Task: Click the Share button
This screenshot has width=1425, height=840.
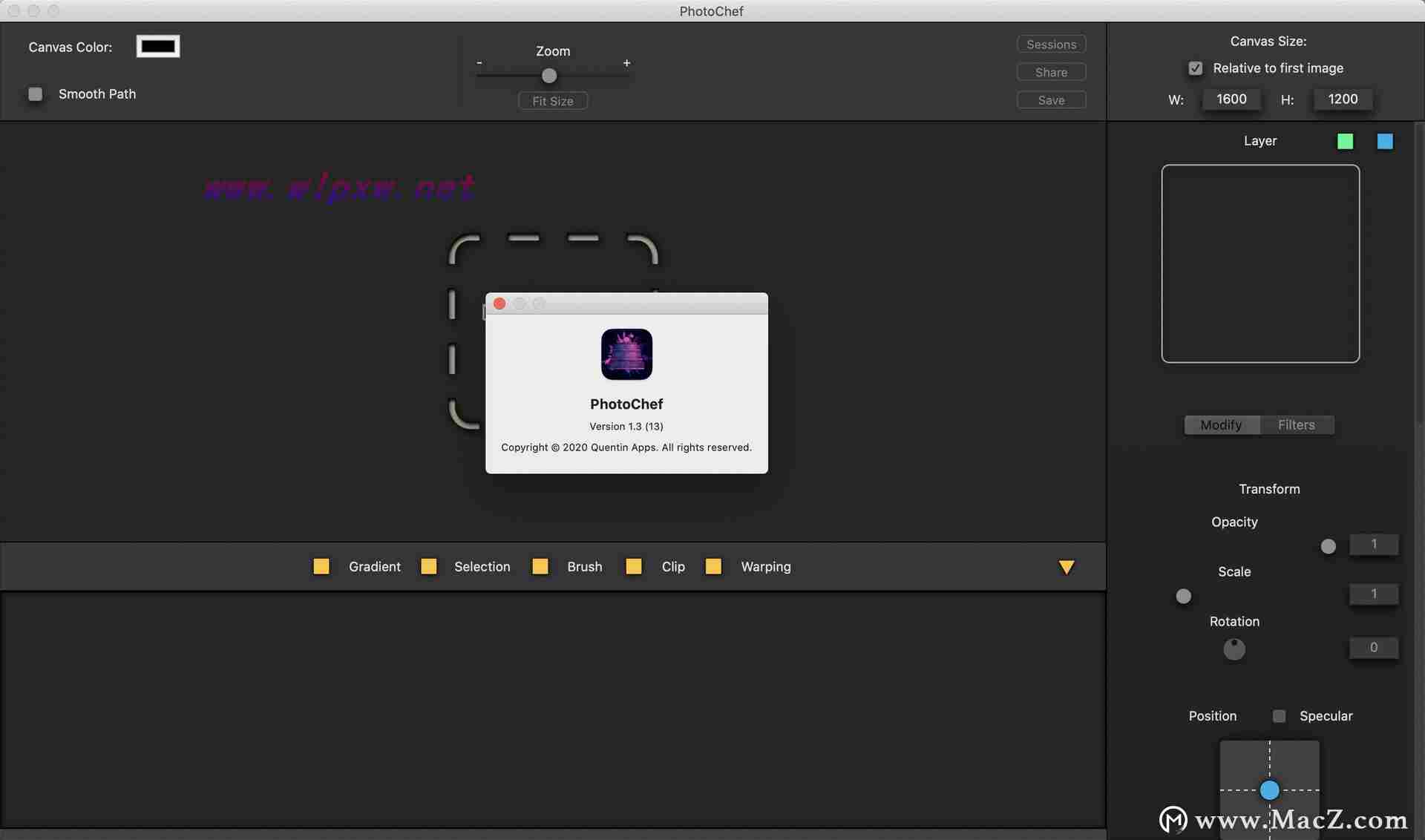Action: [x=1050, y=71]
